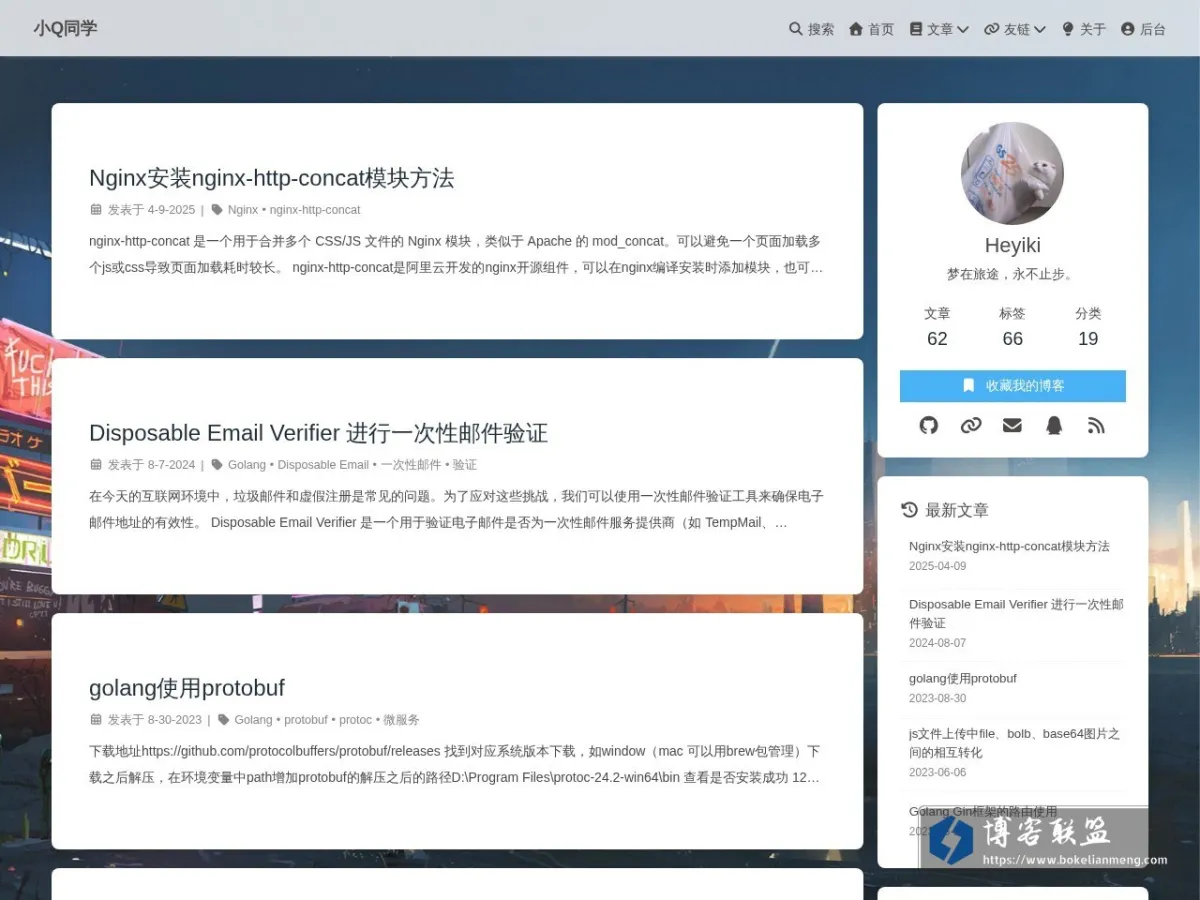Open recent post Disposable Email Verifier in sidebar
The width and height of the screenshot is (1200, 900).
pos(1016,613)
